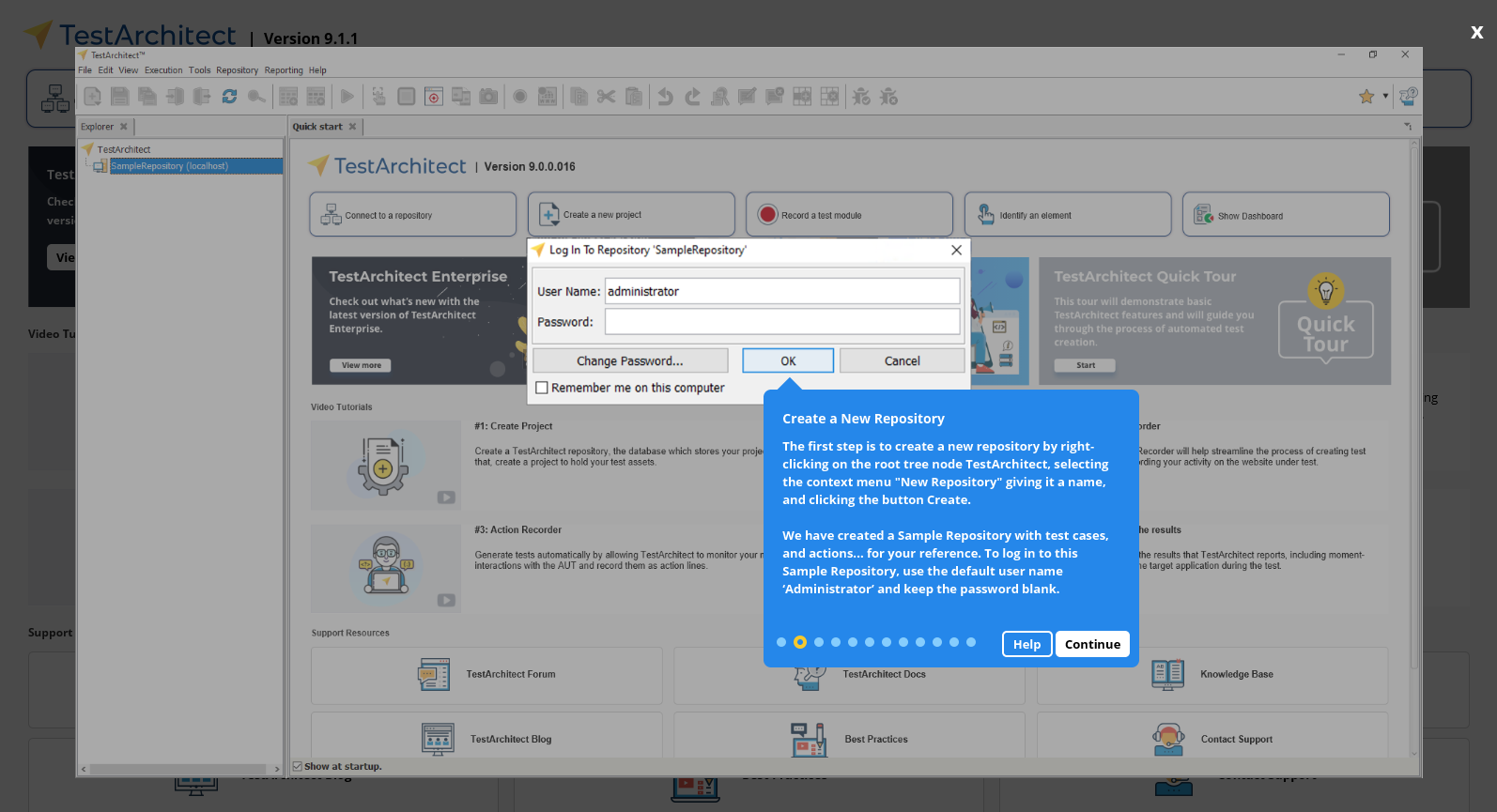Open the Reporting menu
This screenshot has width=1497, height=812.
pyautogui.click(x=284, y=70)
